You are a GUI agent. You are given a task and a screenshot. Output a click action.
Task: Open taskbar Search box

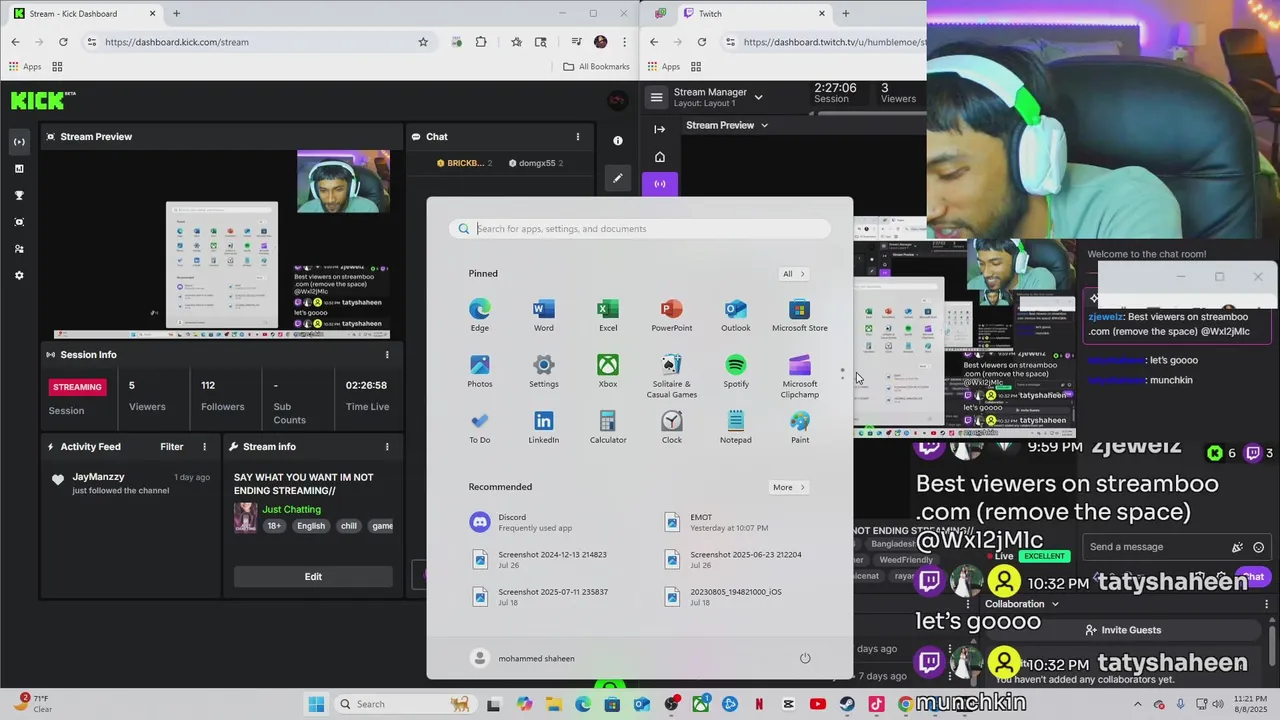403,704
